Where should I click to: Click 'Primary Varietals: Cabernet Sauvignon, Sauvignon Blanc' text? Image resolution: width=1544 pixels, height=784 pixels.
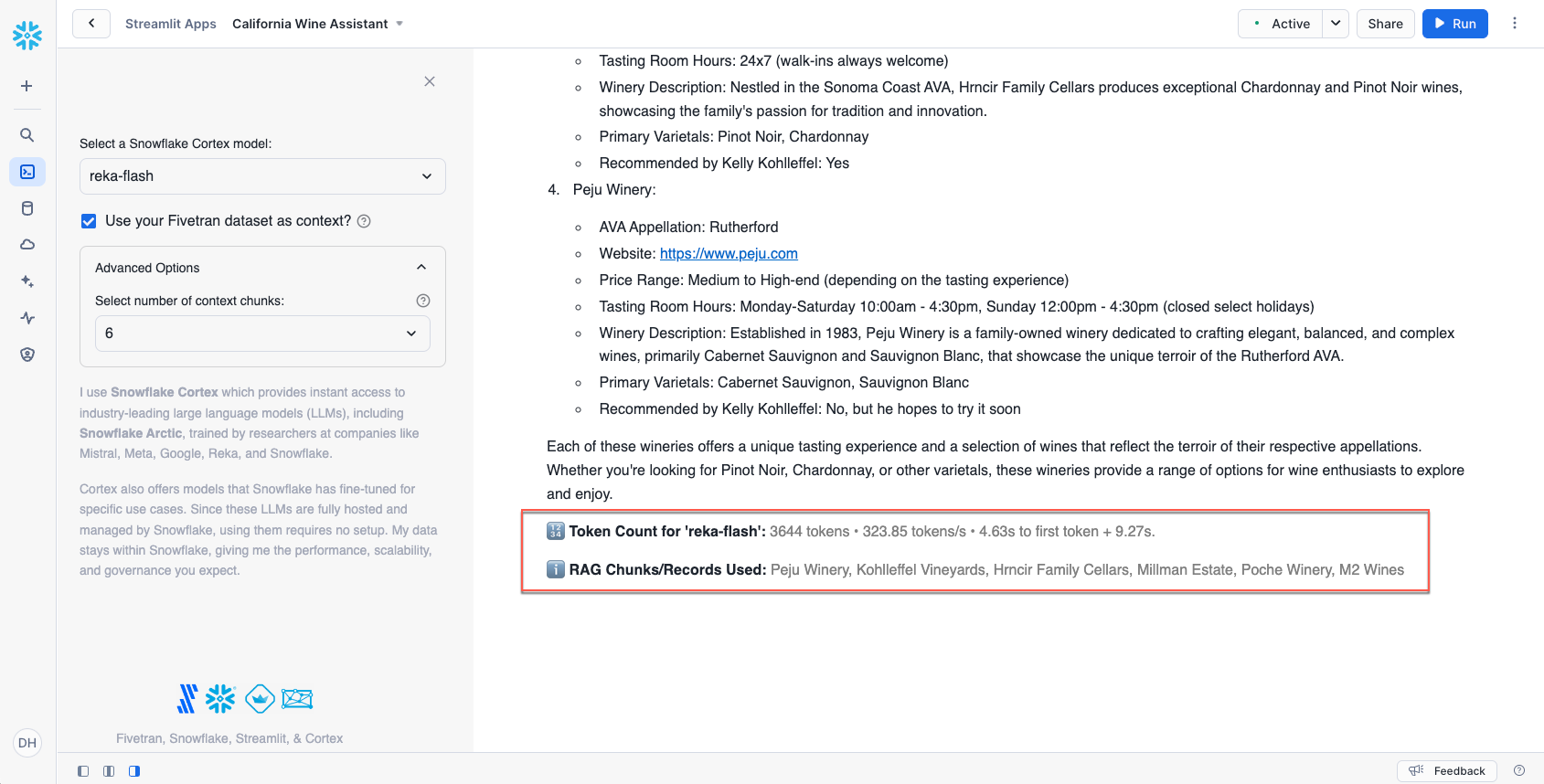pyautogui.click(x=783, y=383)
